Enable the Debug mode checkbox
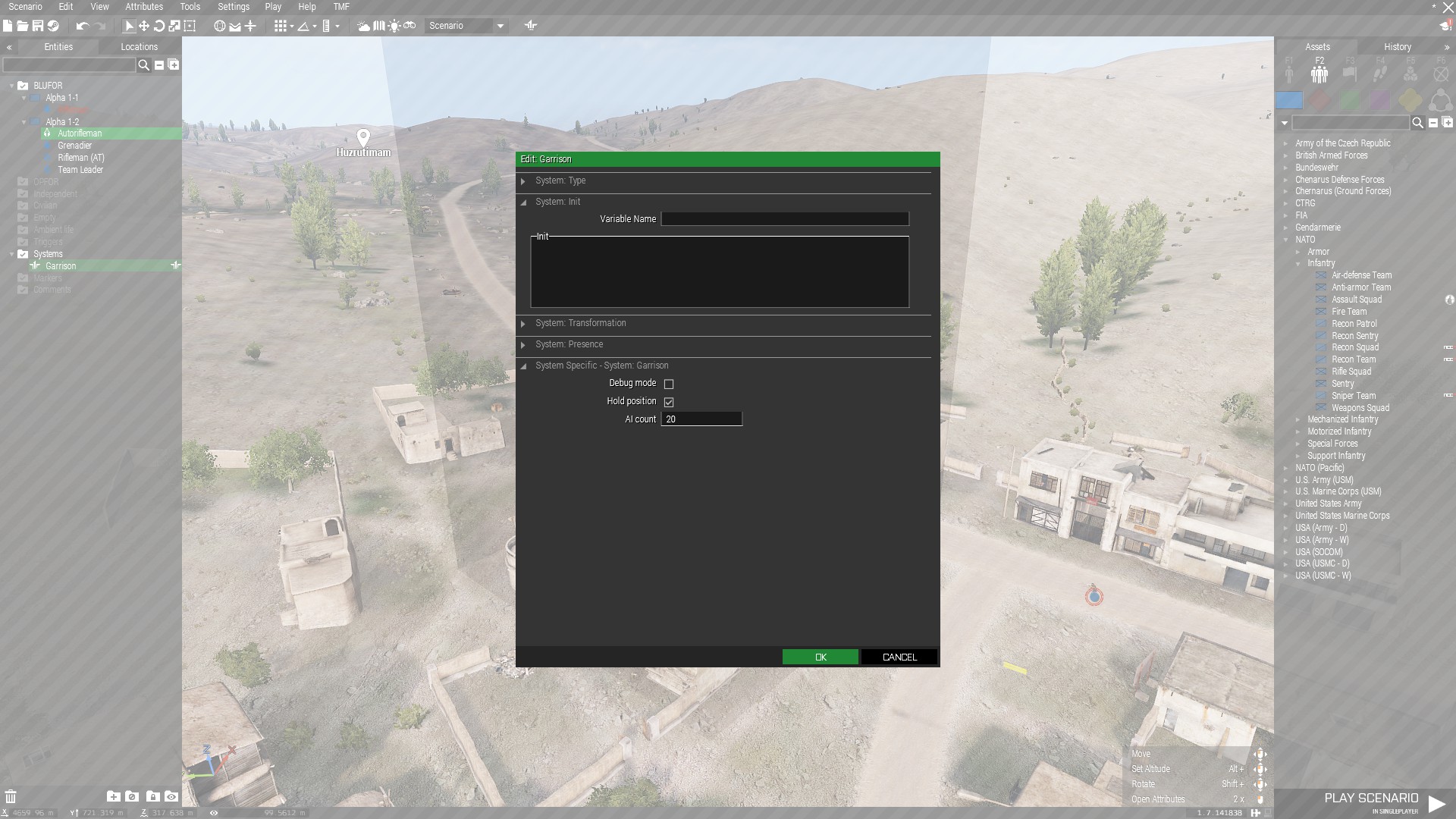 point(669,384)
